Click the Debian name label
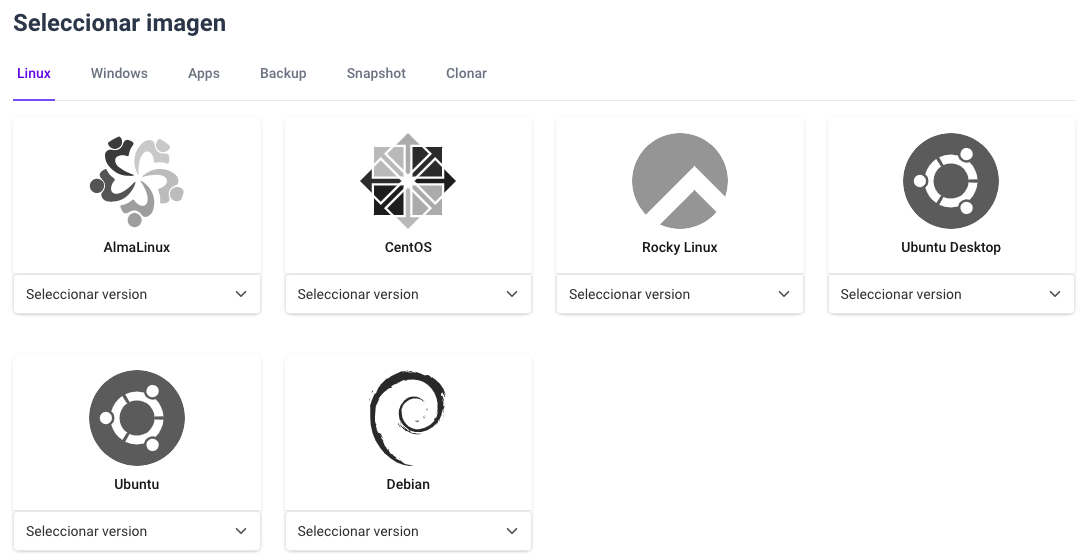1092x560 pixels. coord(408,484)
